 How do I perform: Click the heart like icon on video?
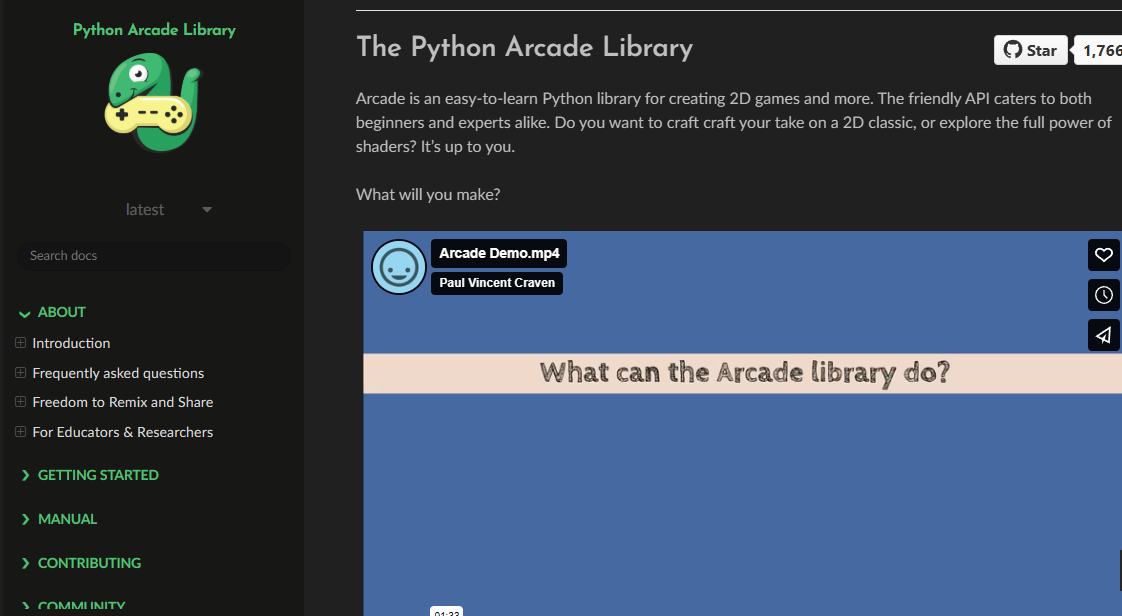[x=1104, y=255]
